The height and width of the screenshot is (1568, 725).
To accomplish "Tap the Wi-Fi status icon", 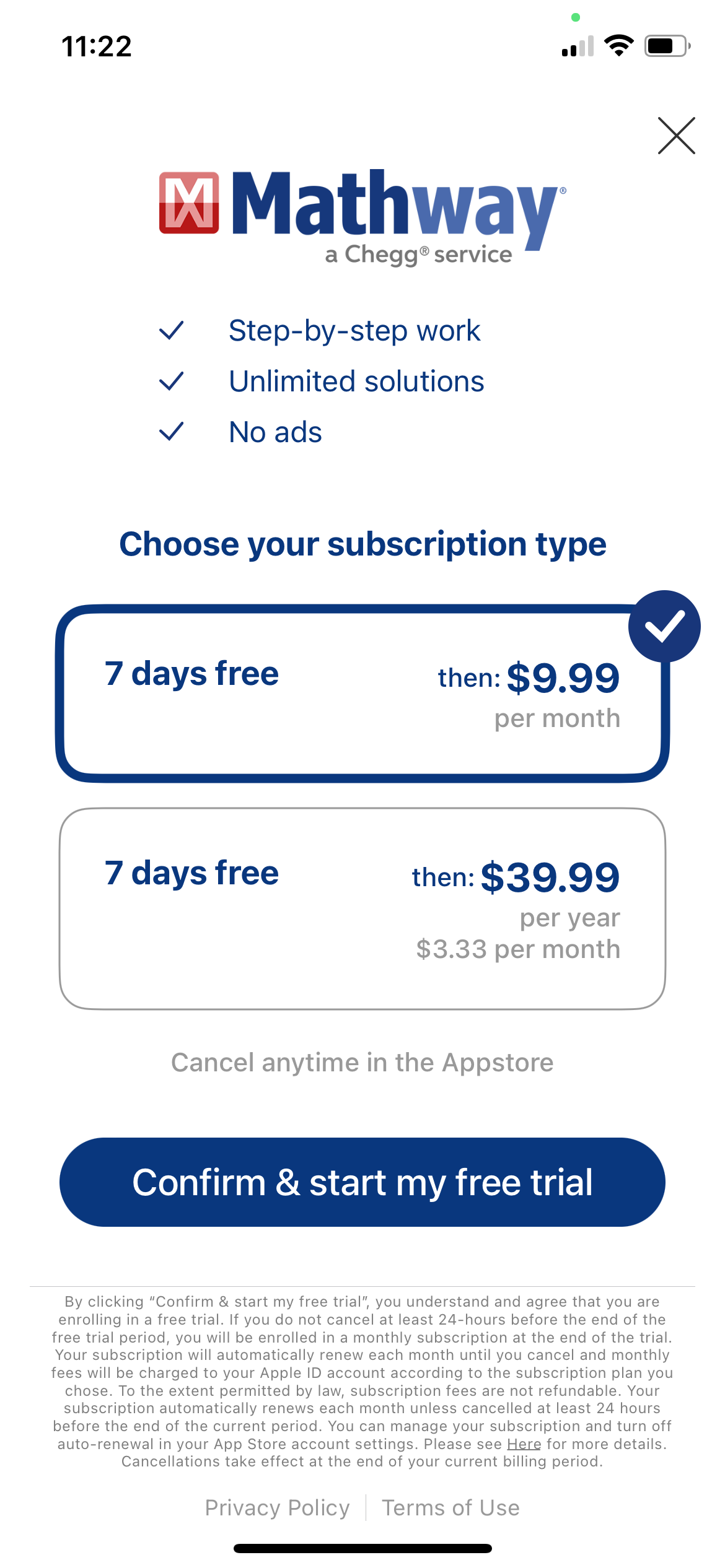I will 618,46.
